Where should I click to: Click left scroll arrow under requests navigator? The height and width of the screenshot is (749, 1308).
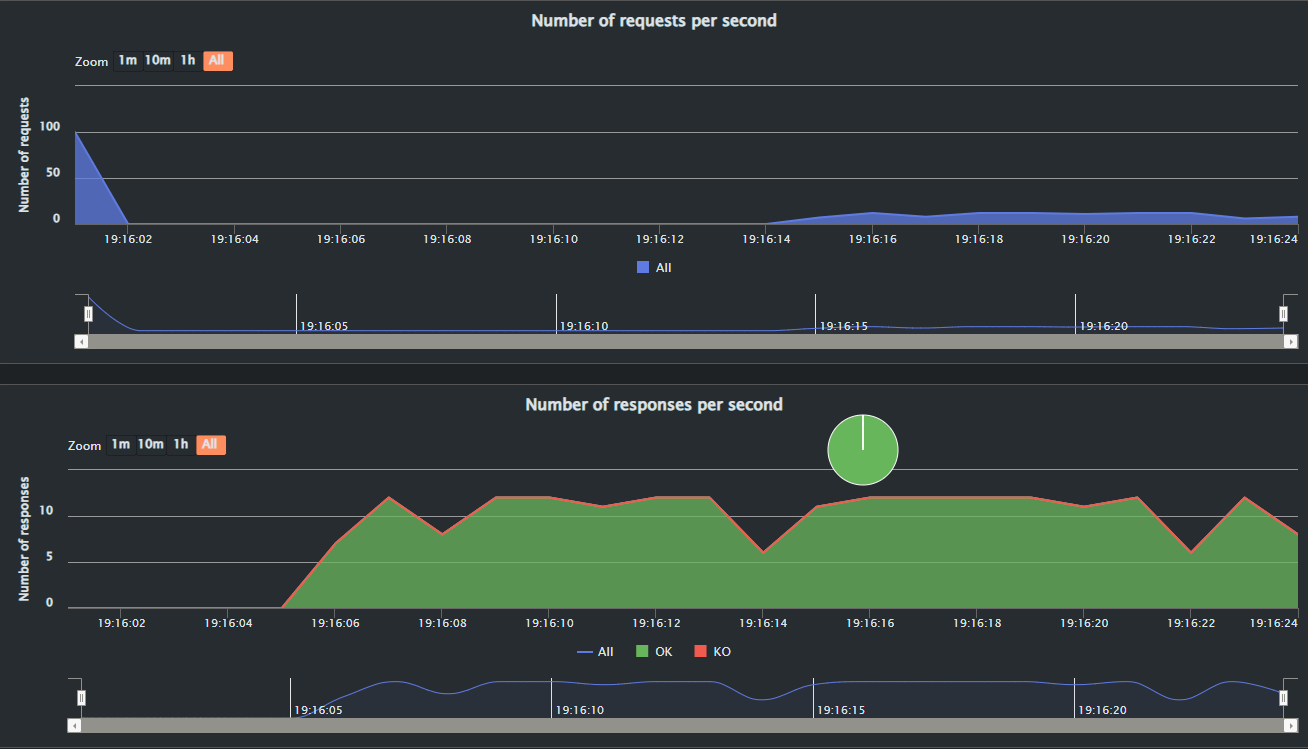coord(81,342)
